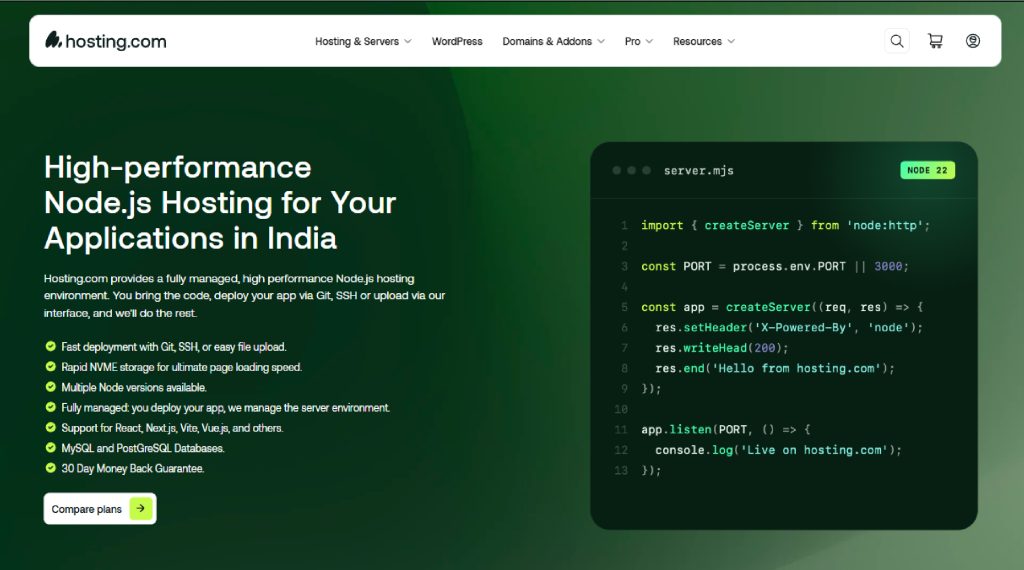The image size is (1024, 570).
Task: Expand the Pro dropdown menu
Action: 639,41
